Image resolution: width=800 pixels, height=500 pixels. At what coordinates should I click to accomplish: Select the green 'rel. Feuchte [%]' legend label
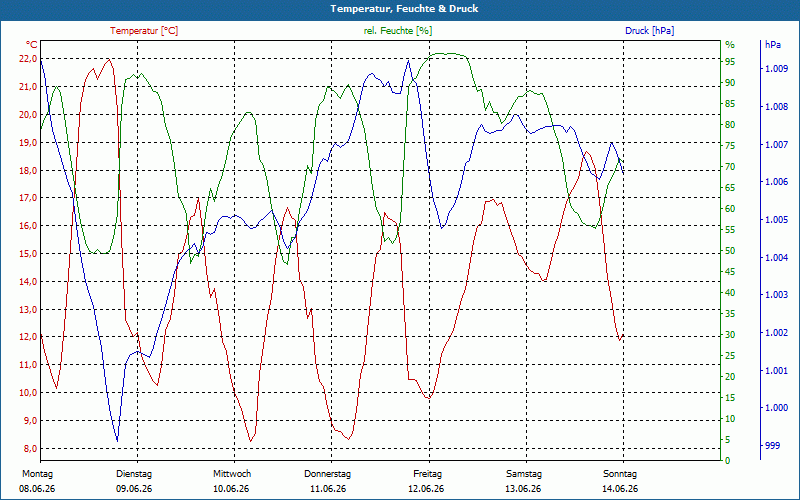(x=397, y=31)
